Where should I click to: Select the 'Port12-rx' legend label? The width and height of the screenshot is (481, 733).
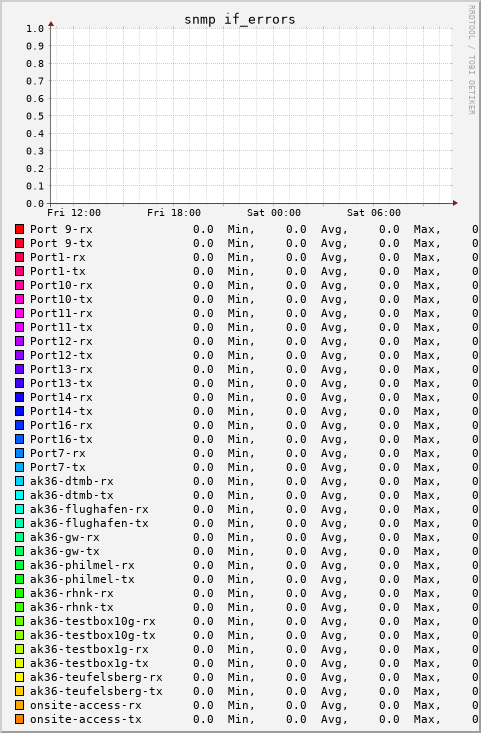click(x=61, y=341)
